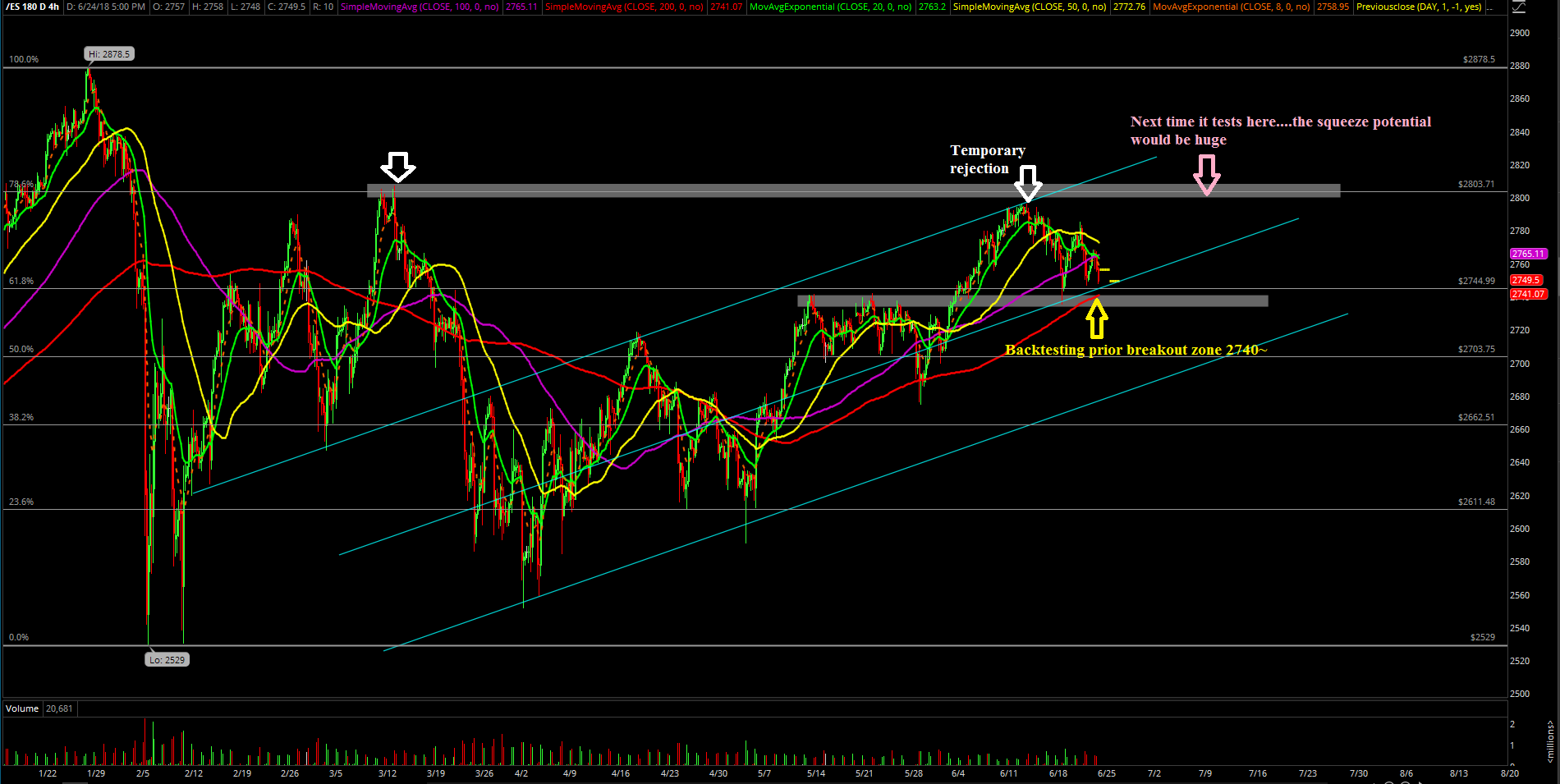Click the red 2741.07 price axis tag

coord(1528,294)
